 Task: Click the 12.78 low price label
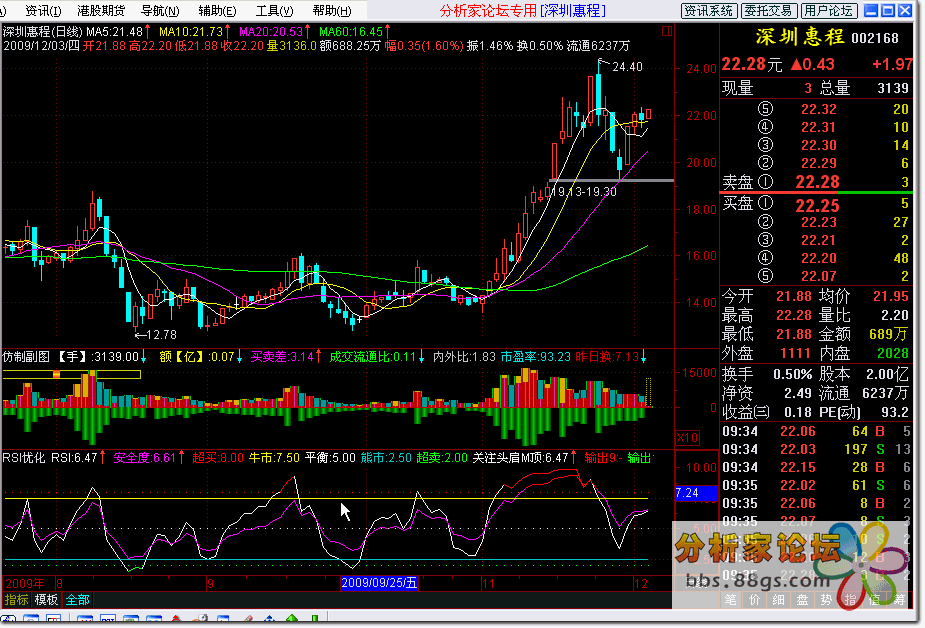pyautogui.click(x=161, y=335)
